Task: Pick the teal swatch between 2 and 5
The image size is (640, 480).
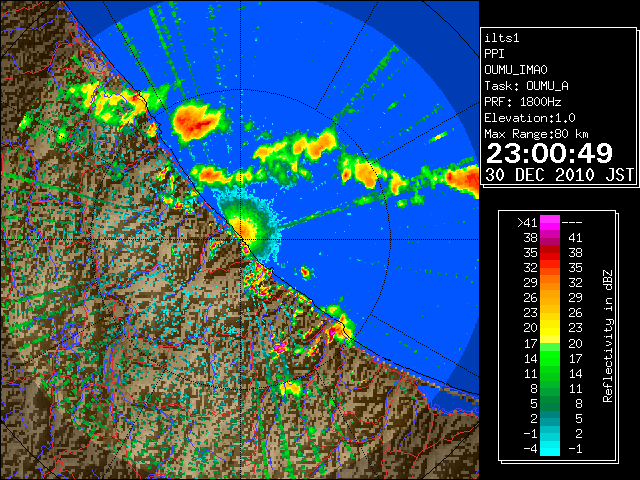Action: (550, 418)
